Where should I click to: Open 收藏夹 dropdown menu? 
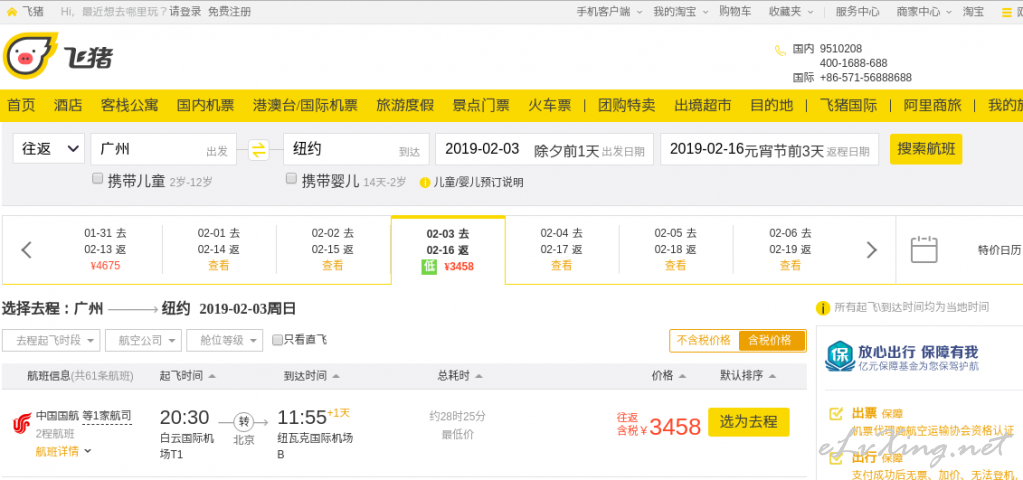(x=791, y=12)
